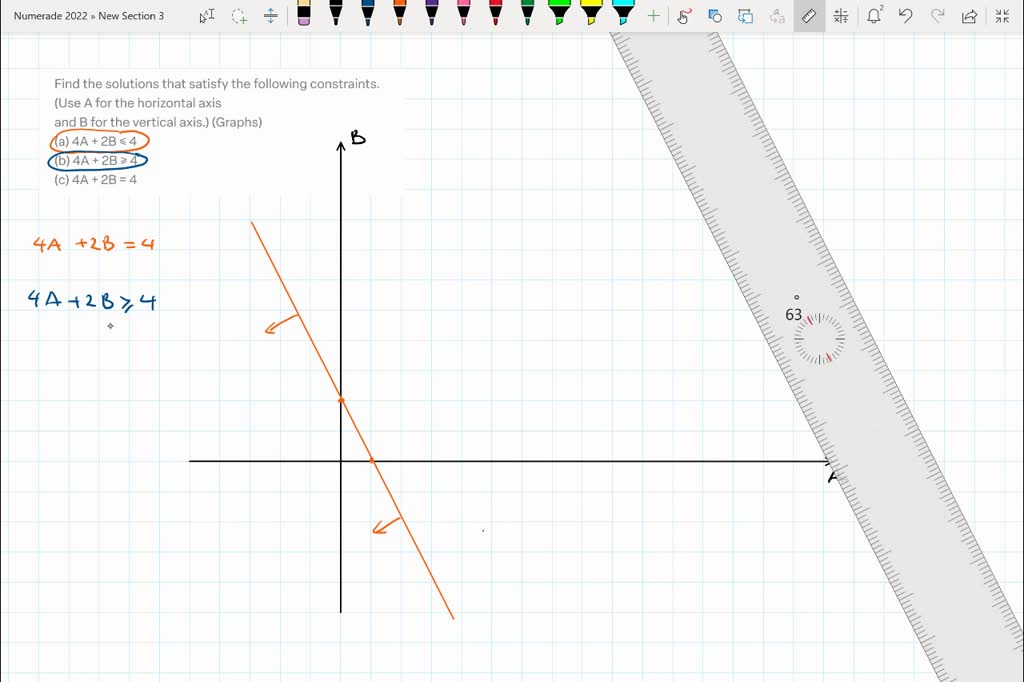Image resolution: width=1024 pixels, height=682 pixels.
Task: Undo the last drawing stroke
Action: 906,15
